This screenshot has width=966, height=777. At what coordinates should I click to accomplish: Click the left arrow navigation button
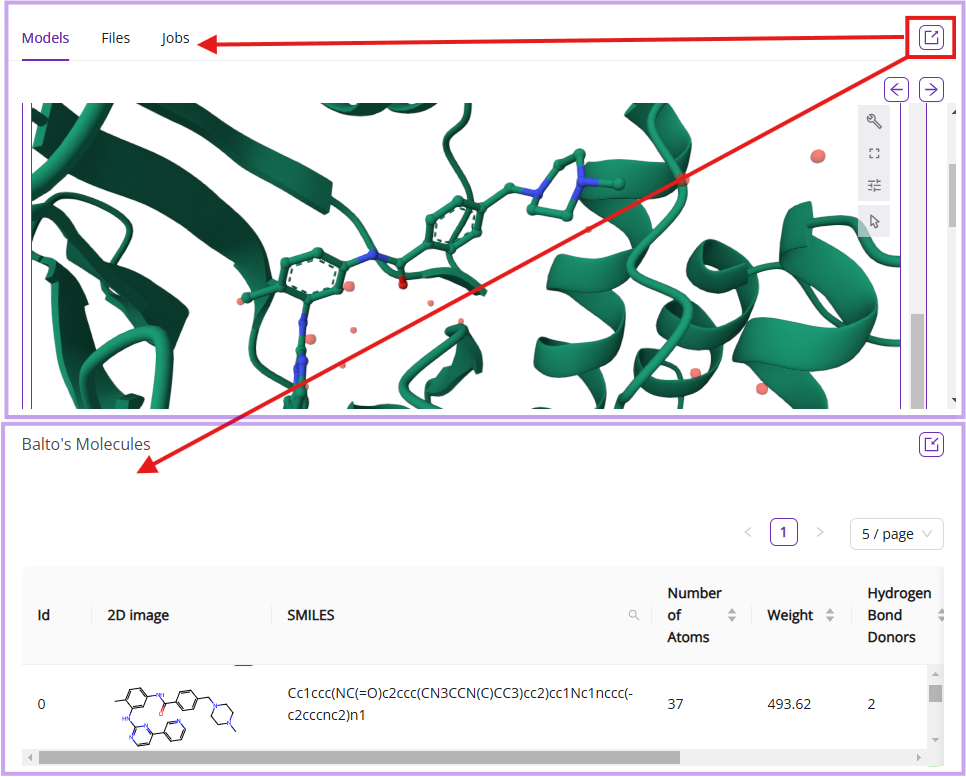point(897,89)
